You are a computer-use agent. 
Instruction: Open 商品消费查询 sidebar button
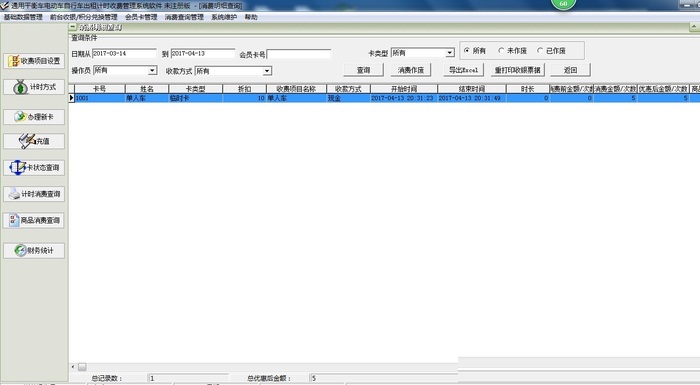[x=34, y=220]
